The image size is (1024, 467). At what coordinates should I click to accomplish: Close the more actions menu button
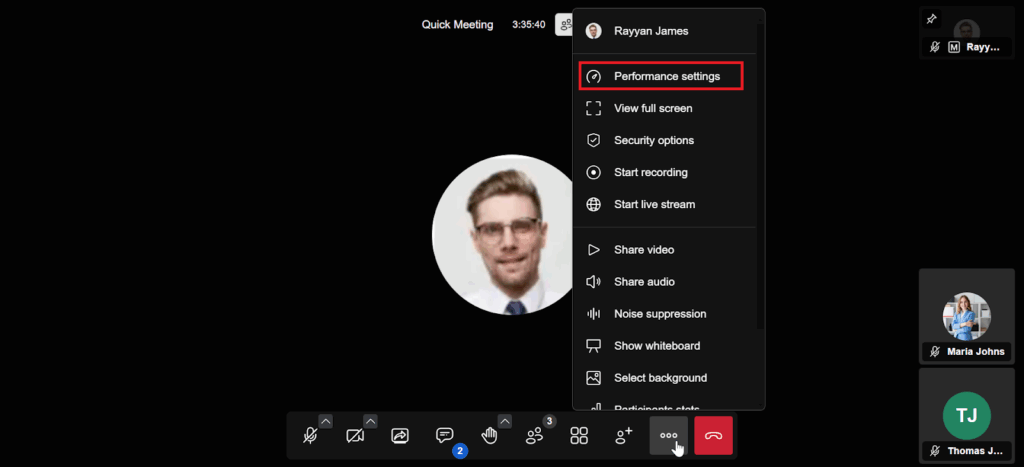click(668, 436)
